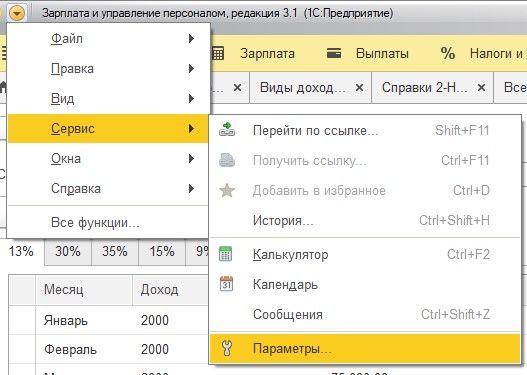Open the Зарплата section

tap(267, 54)
